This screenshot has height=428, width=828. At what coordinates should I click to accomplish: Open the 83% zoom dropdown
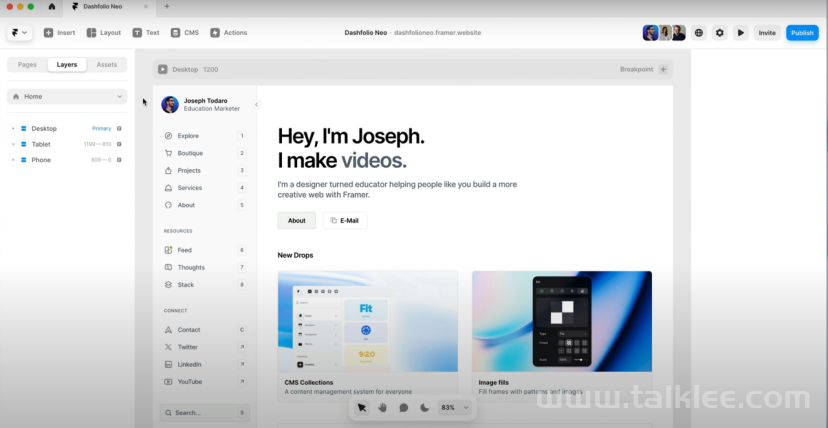(x=455, y=407)
